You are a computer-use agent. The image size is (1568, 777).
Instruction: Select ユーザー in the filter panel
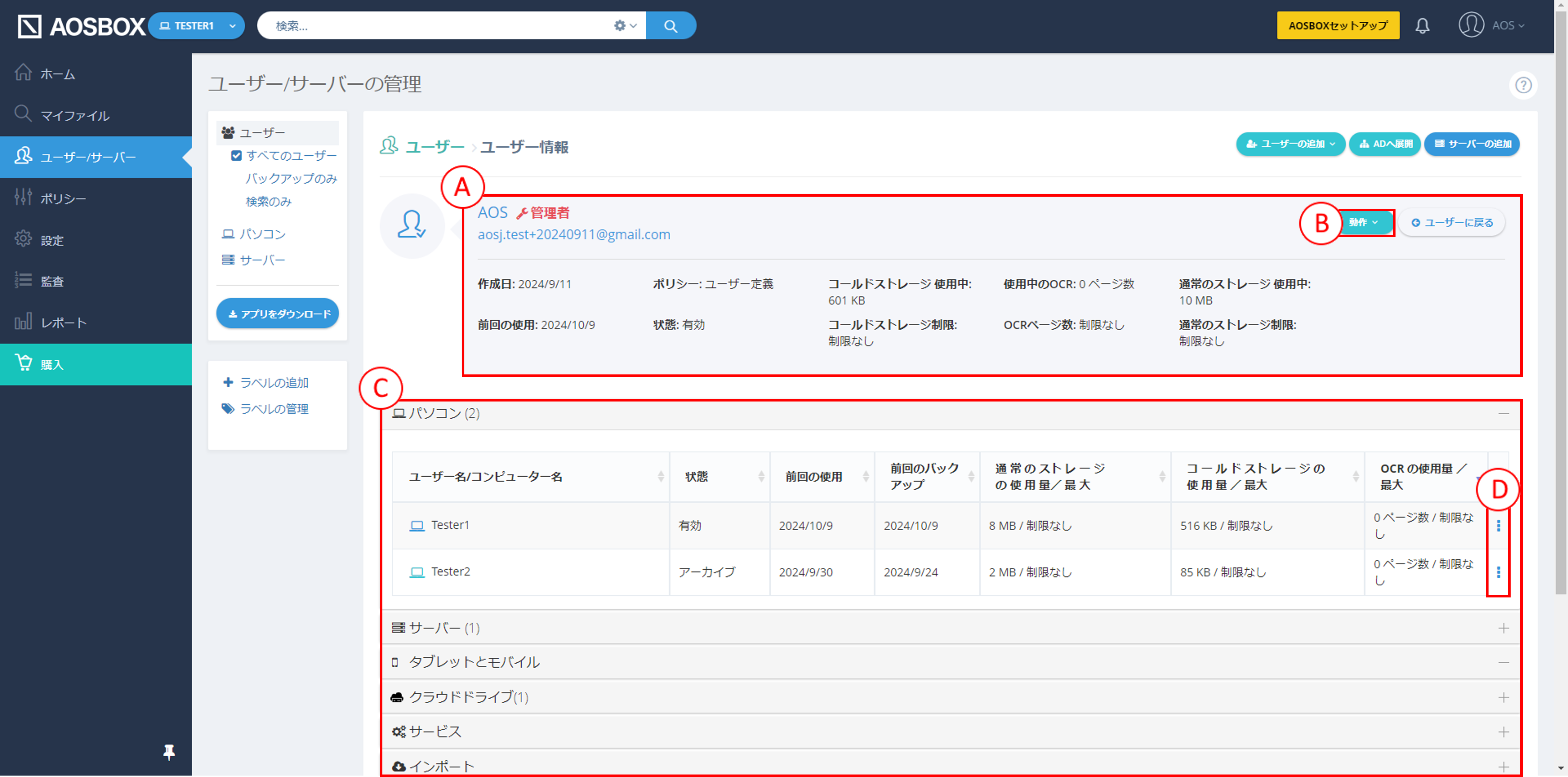pyautogui.click(x=277, y=133)
